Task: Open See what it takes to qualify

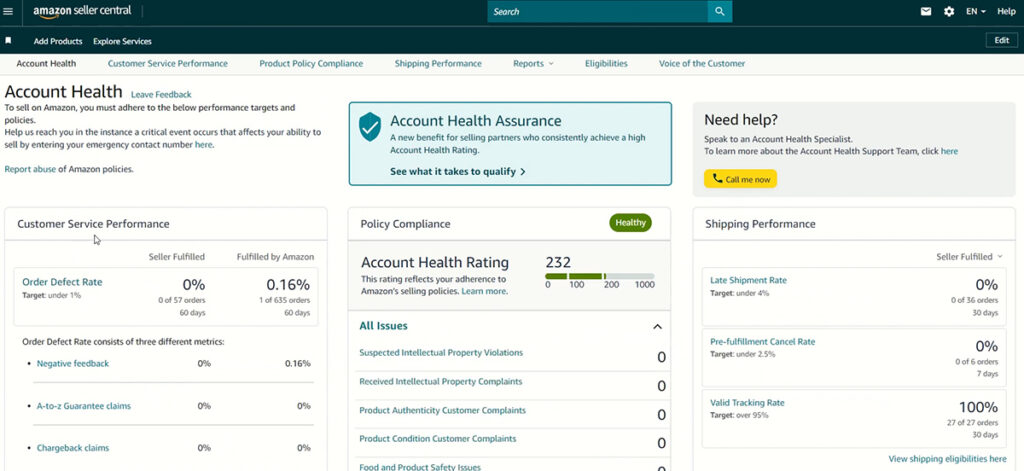Action: click(458, 172)
